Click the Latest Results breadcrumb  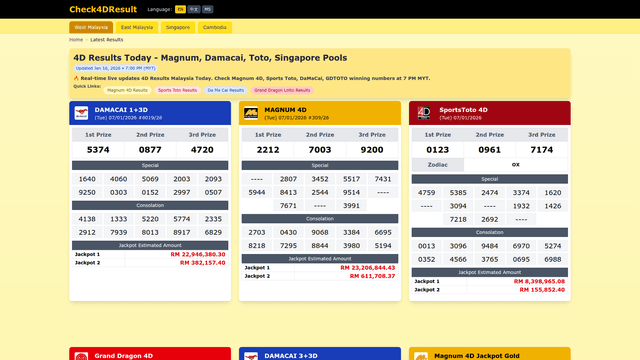107,40
